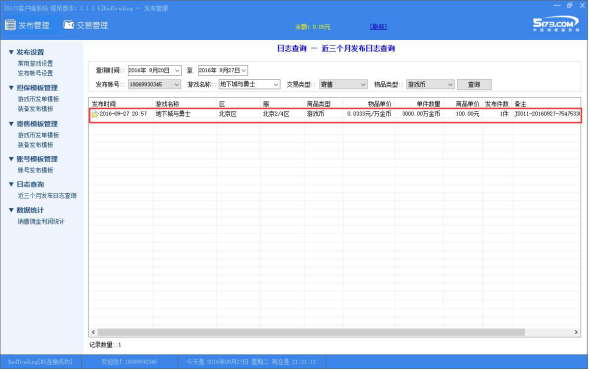Click the horizontal scrollbar left arrow
Image resolution: width=590 pixels, height=371 pixels.
coord(94,332)
